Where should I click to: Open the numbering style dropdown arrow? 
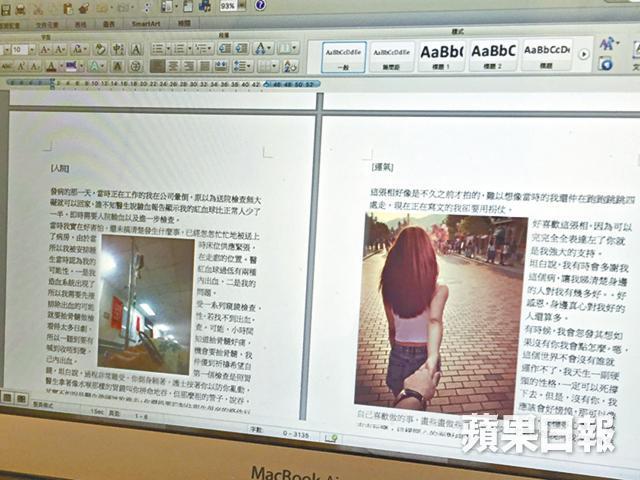pos(189,49)
